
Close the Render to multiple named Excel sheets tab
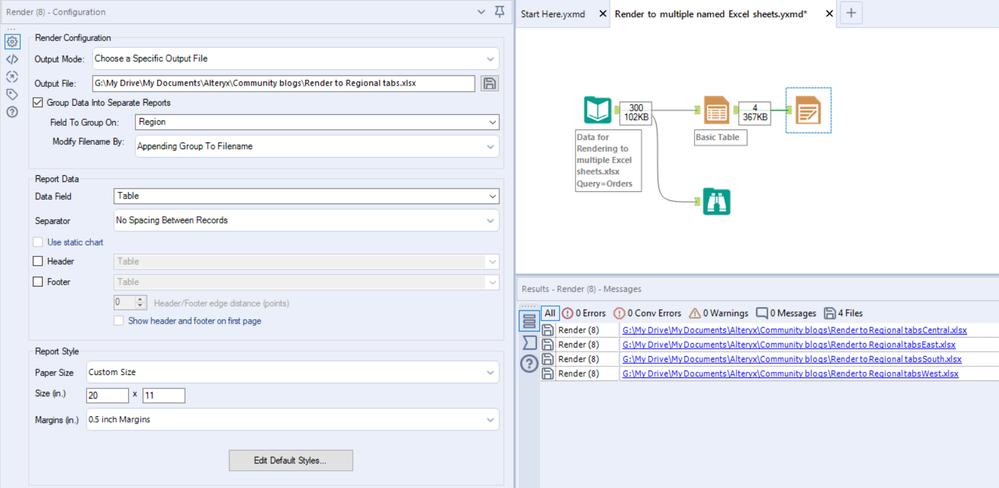(x=829, y=13)
